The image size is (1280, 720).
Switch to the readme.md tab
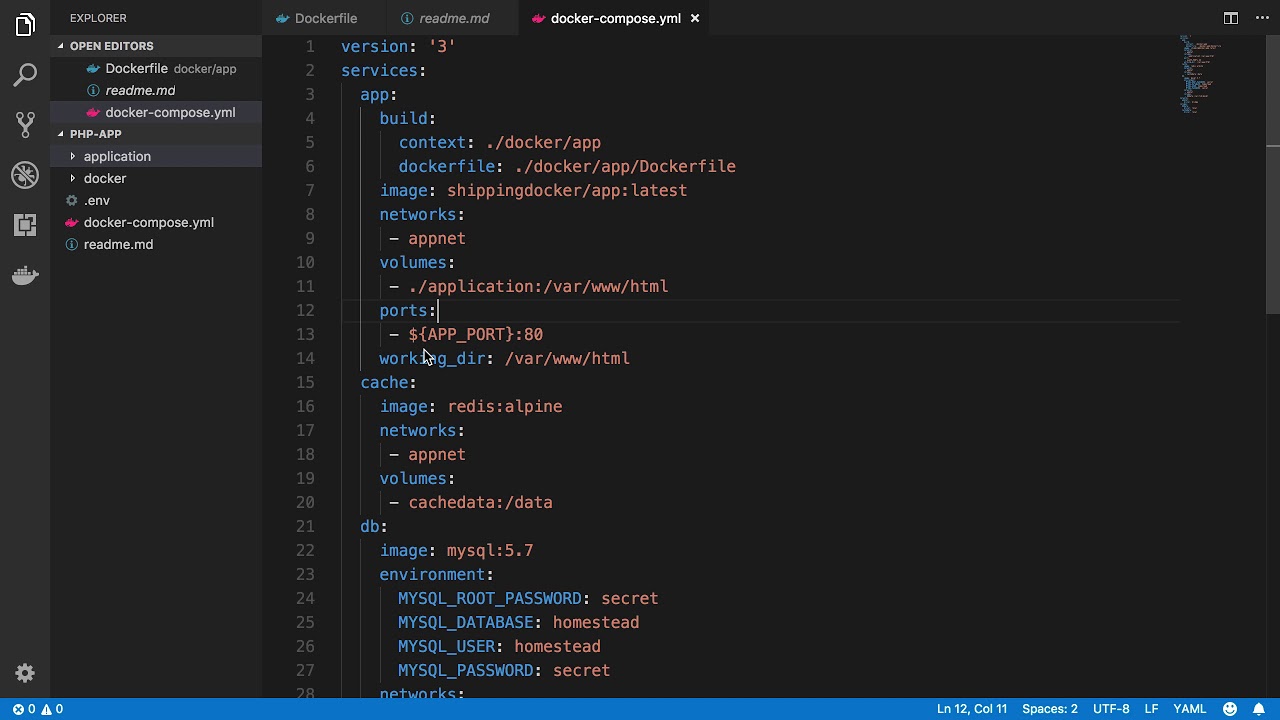point(445,18)
